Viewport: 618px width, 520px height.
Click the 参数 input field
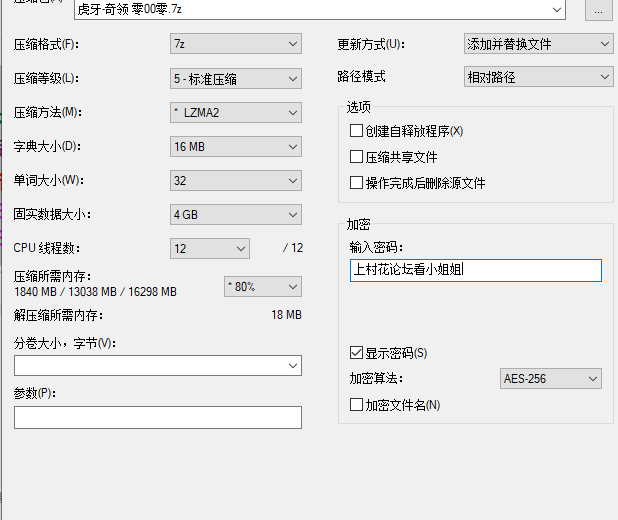point(157,417)
